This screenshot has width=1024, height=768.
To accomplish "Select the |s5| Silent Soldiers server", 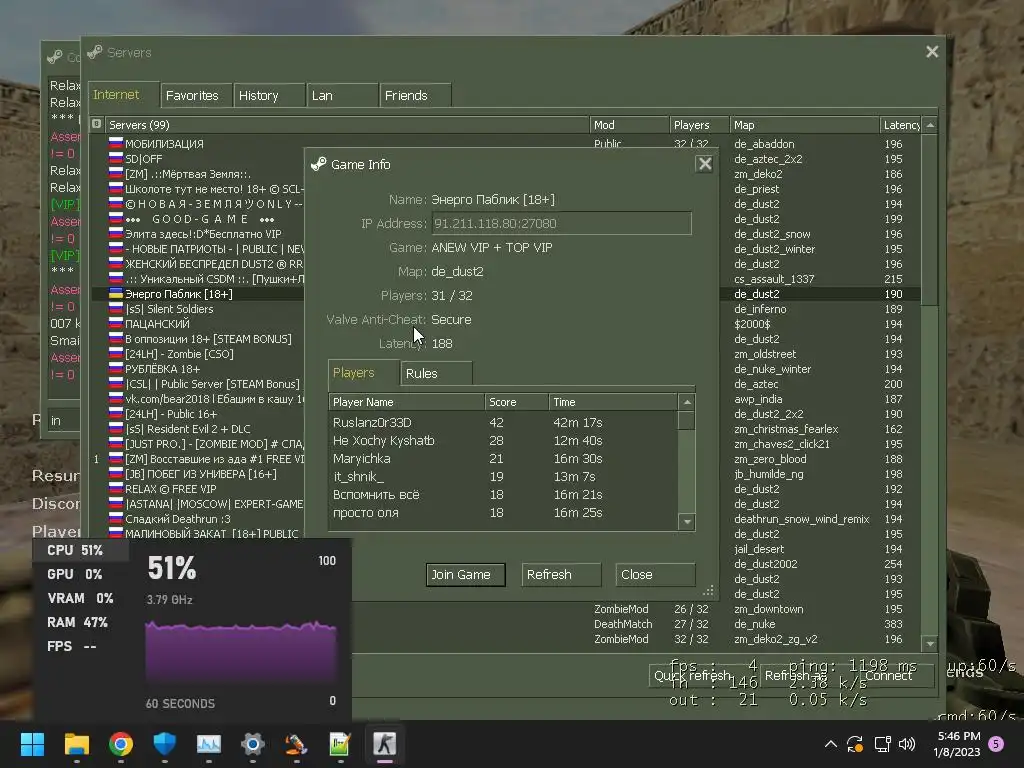I will [x=199, y=309].
